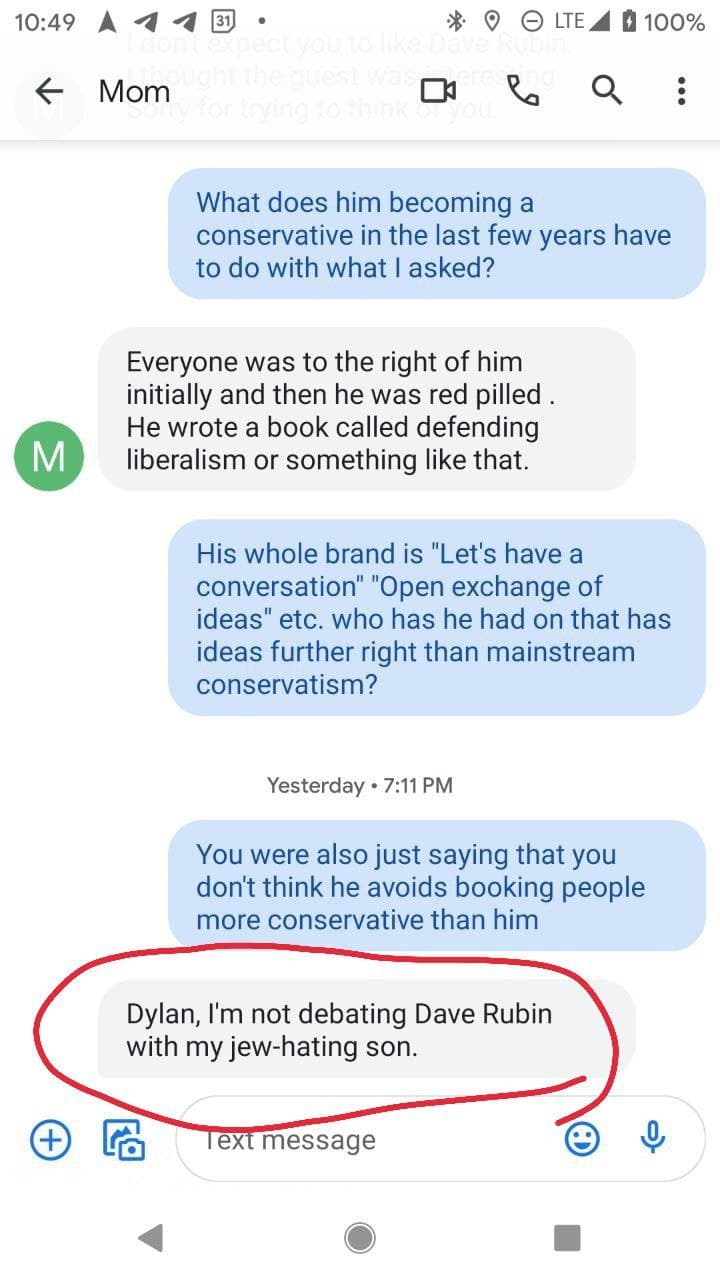This screenshot has height=1280, width=720.
Task: Tap Mom's green M avatar
Action: [48, 456]
